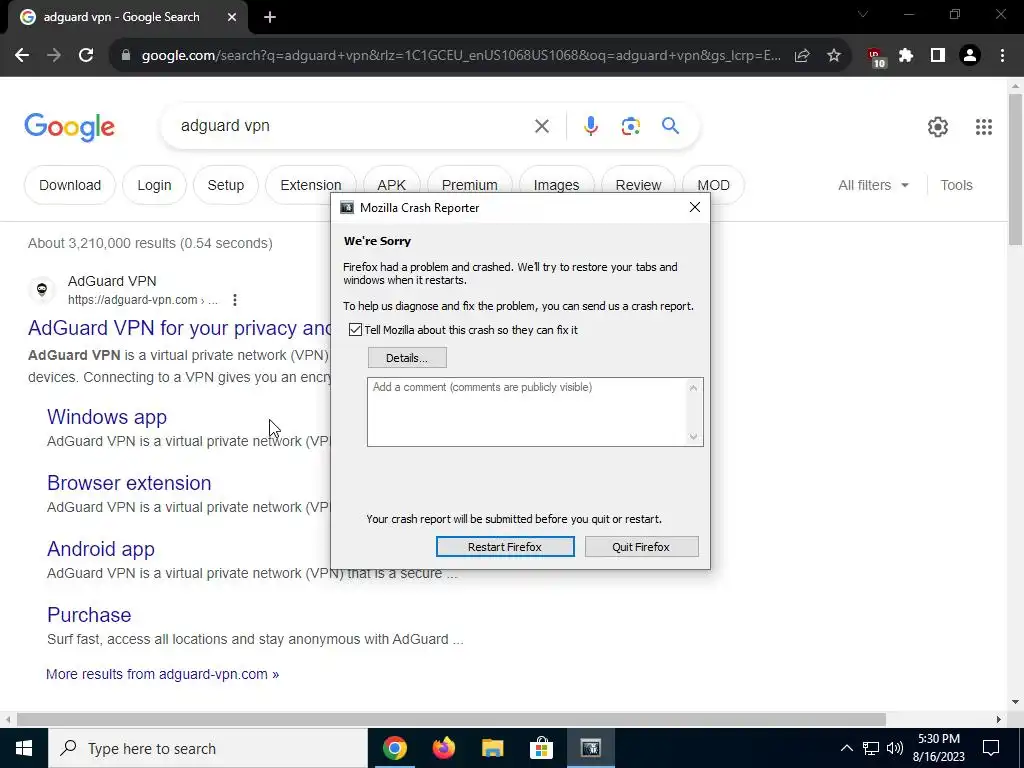Click the Chrome address bar URL
Screen dimensions: 1024x768
(460, 56)
